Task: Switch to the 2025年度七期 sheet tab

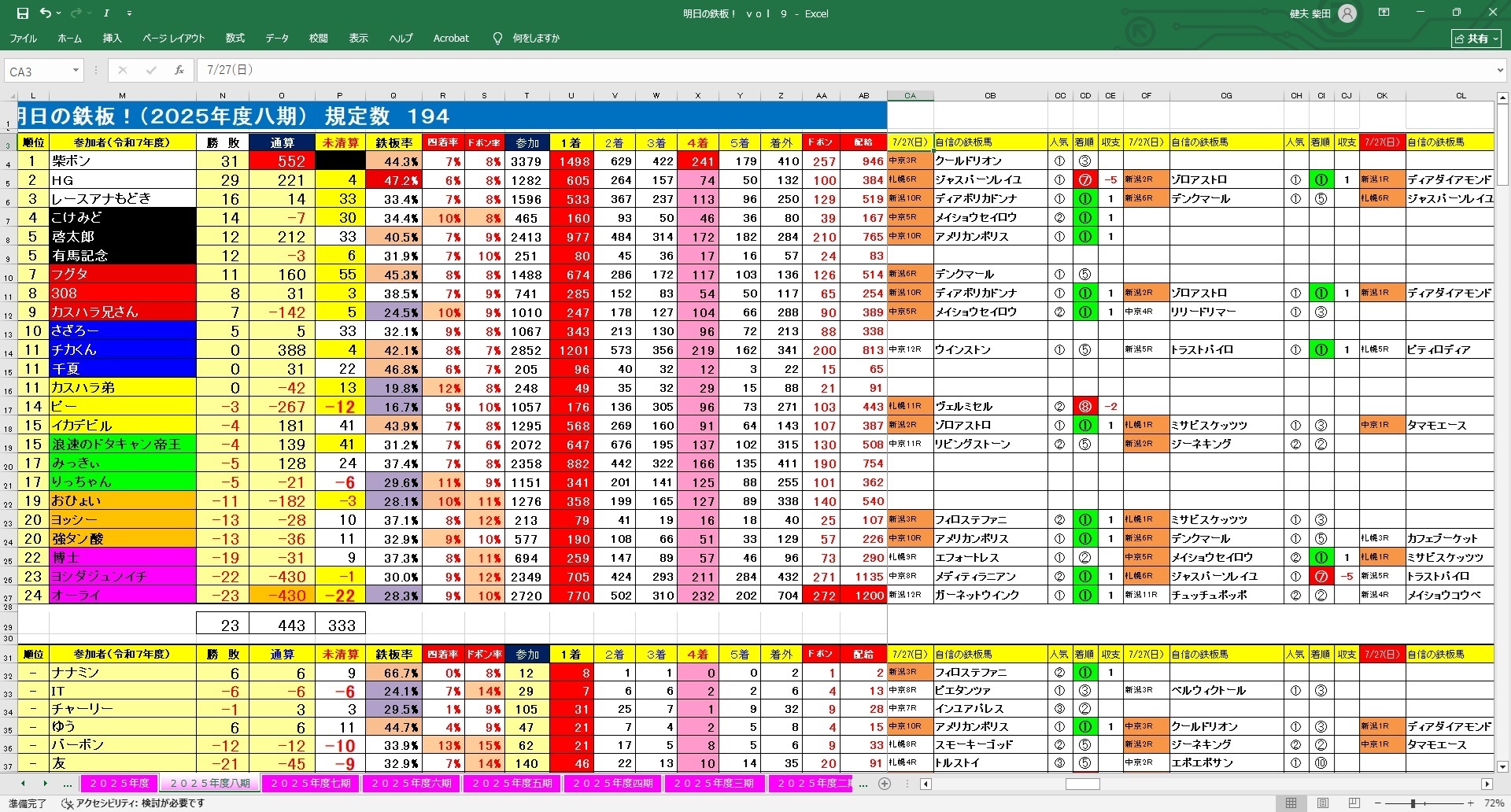Action: tap(312, 784)
